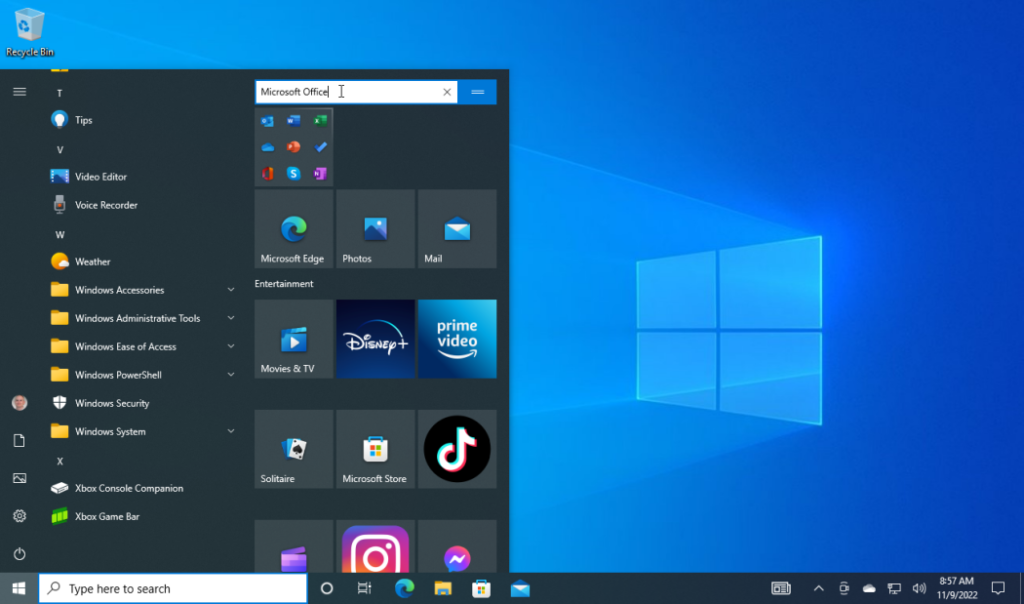Launch the Instagram tile
Viewport: 1024px width, 604px height.
click(375, 549)
